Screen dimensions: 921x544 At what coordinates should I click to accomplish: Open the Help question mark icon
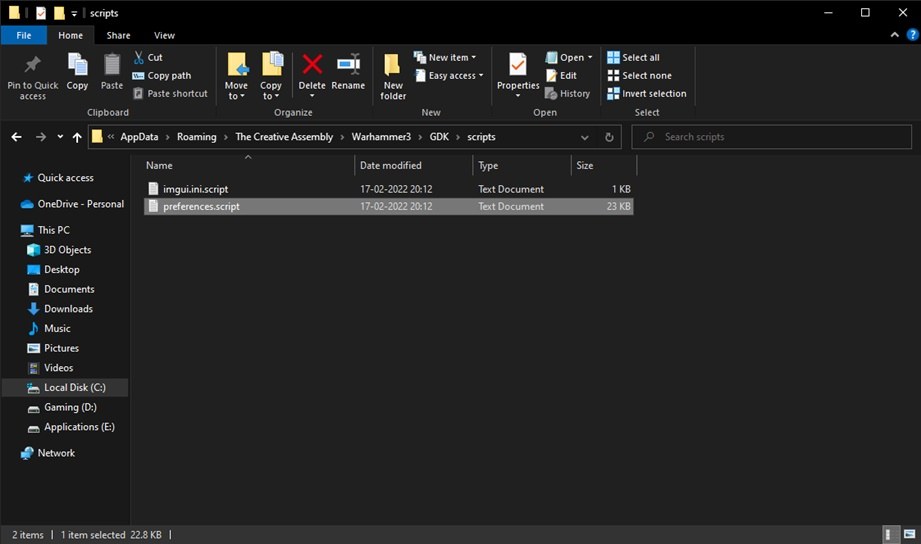pyautogui.click(x=912, y=35)
